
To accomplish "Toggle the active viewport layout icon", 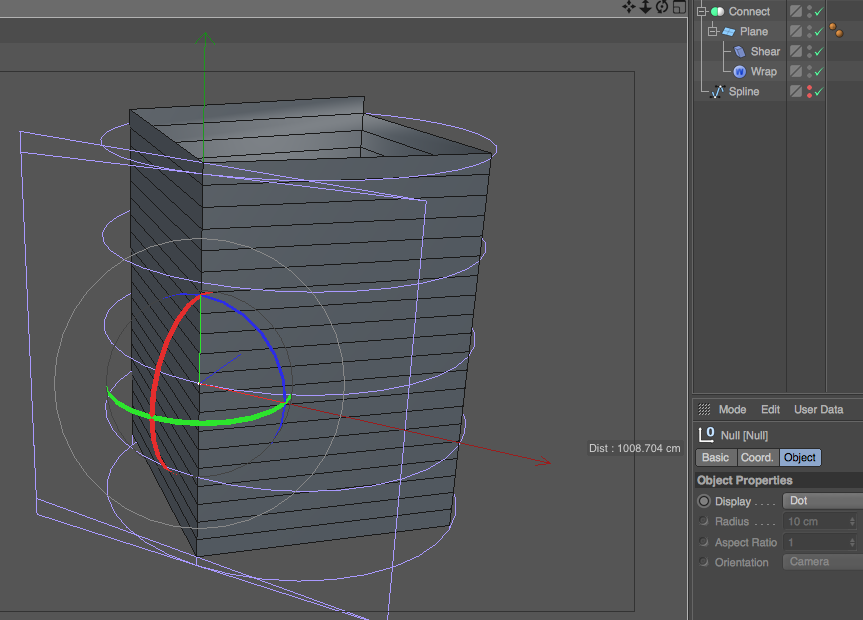I will (679, 7).
